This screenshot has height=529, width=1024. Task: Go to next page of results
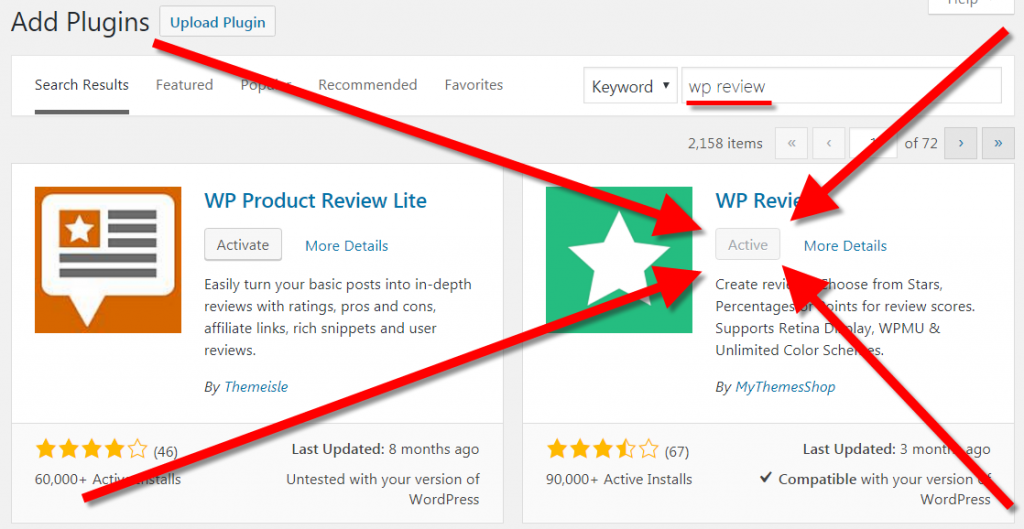[961, 143]
